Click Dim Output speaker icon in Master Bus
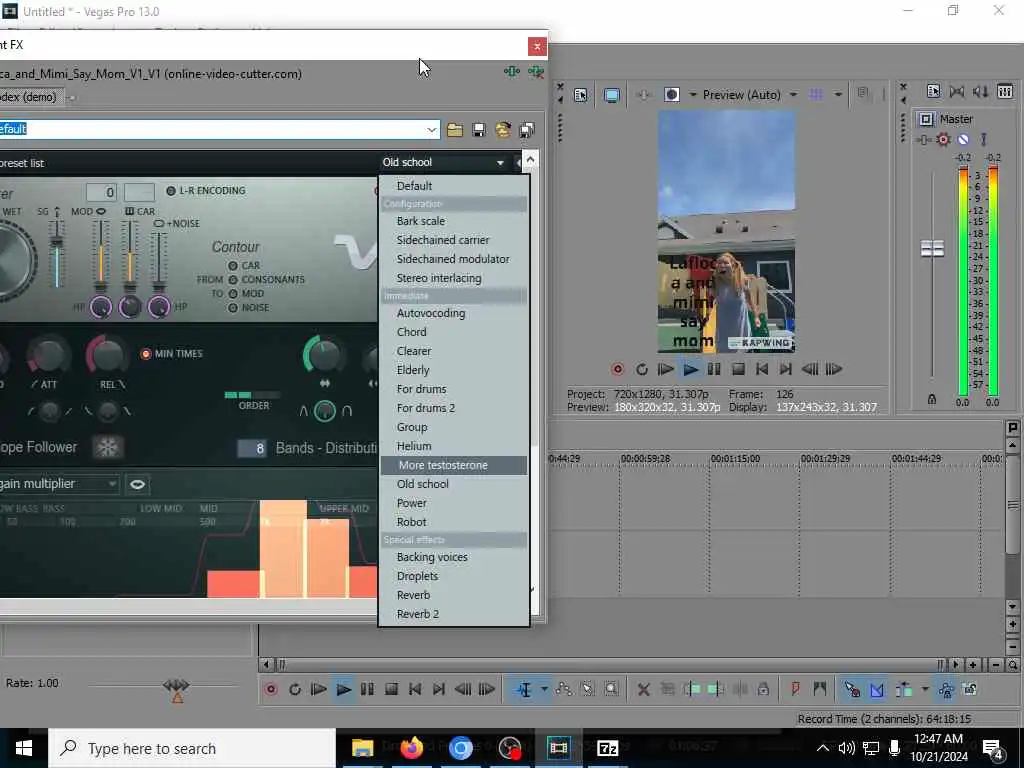The image size is (1024, 768). click(x=980, y=91)
